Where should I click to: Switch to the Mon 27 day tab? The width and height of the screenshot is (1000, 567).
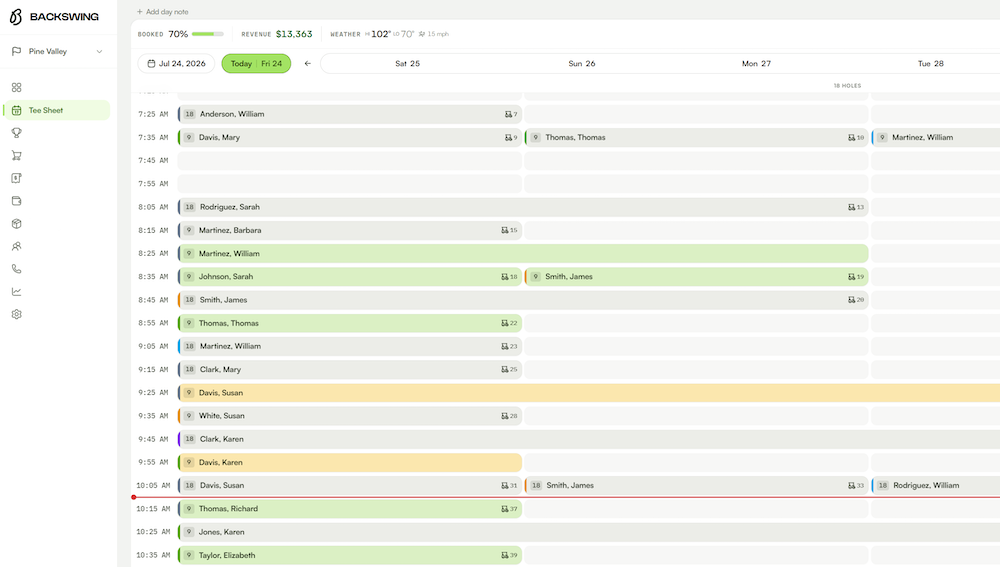[x=756, y=63]
